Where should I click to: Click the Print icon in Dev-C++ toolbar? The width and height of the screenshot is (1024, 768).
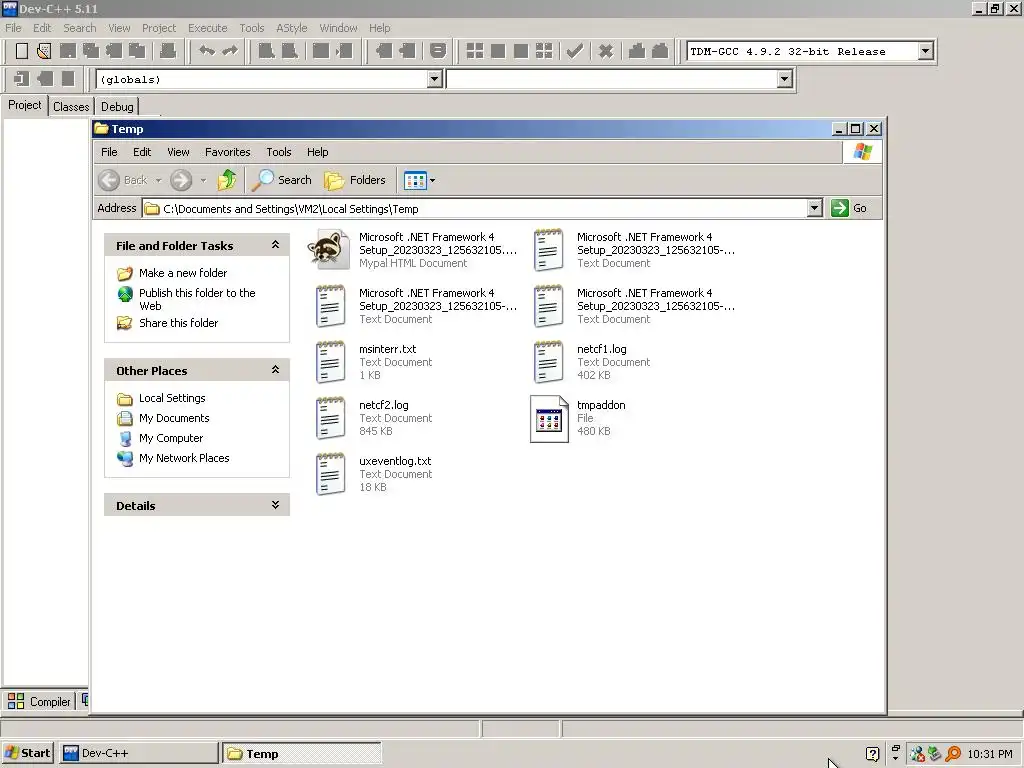(168, 51)
